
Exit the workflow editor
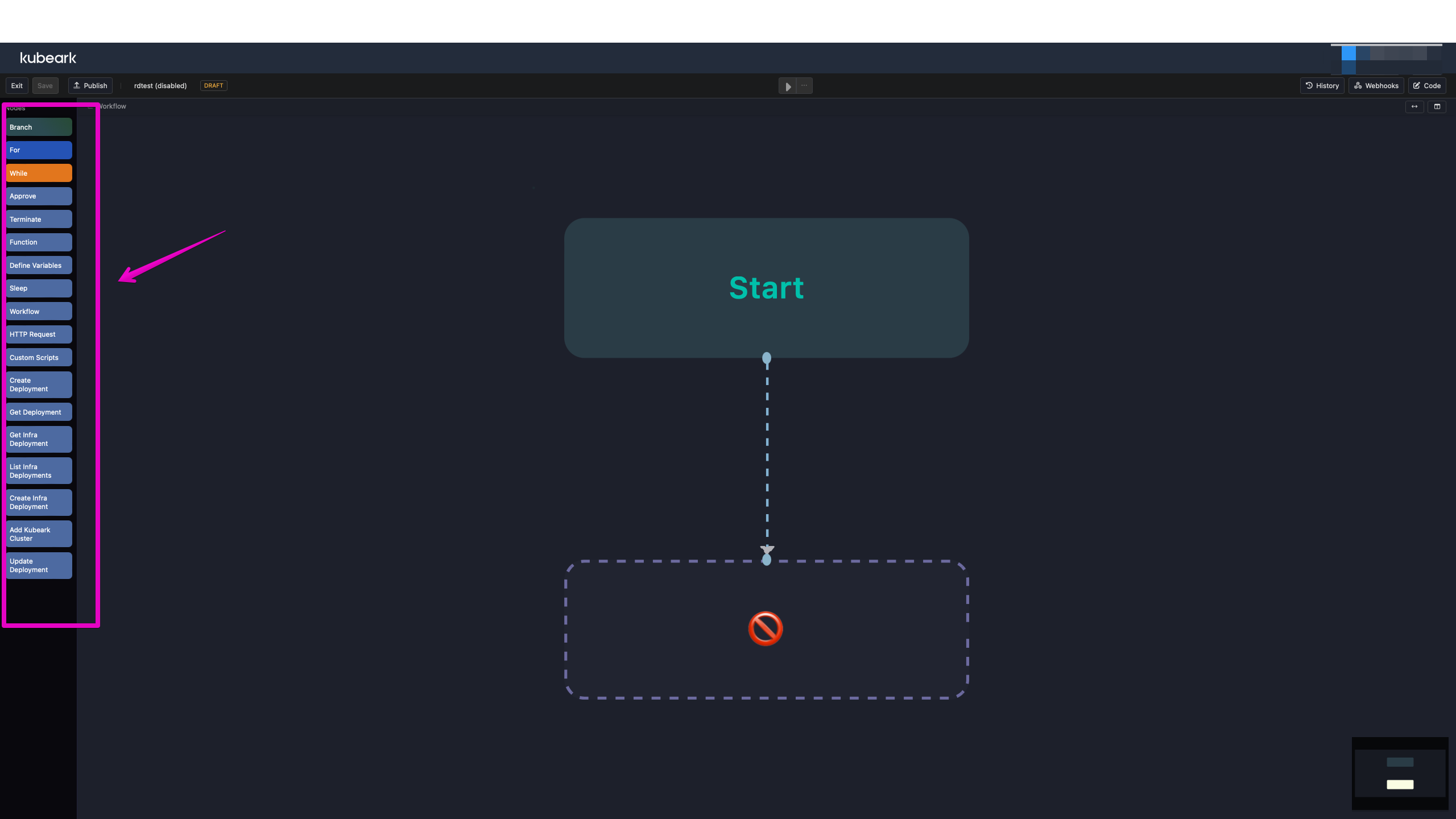point(16,85)
